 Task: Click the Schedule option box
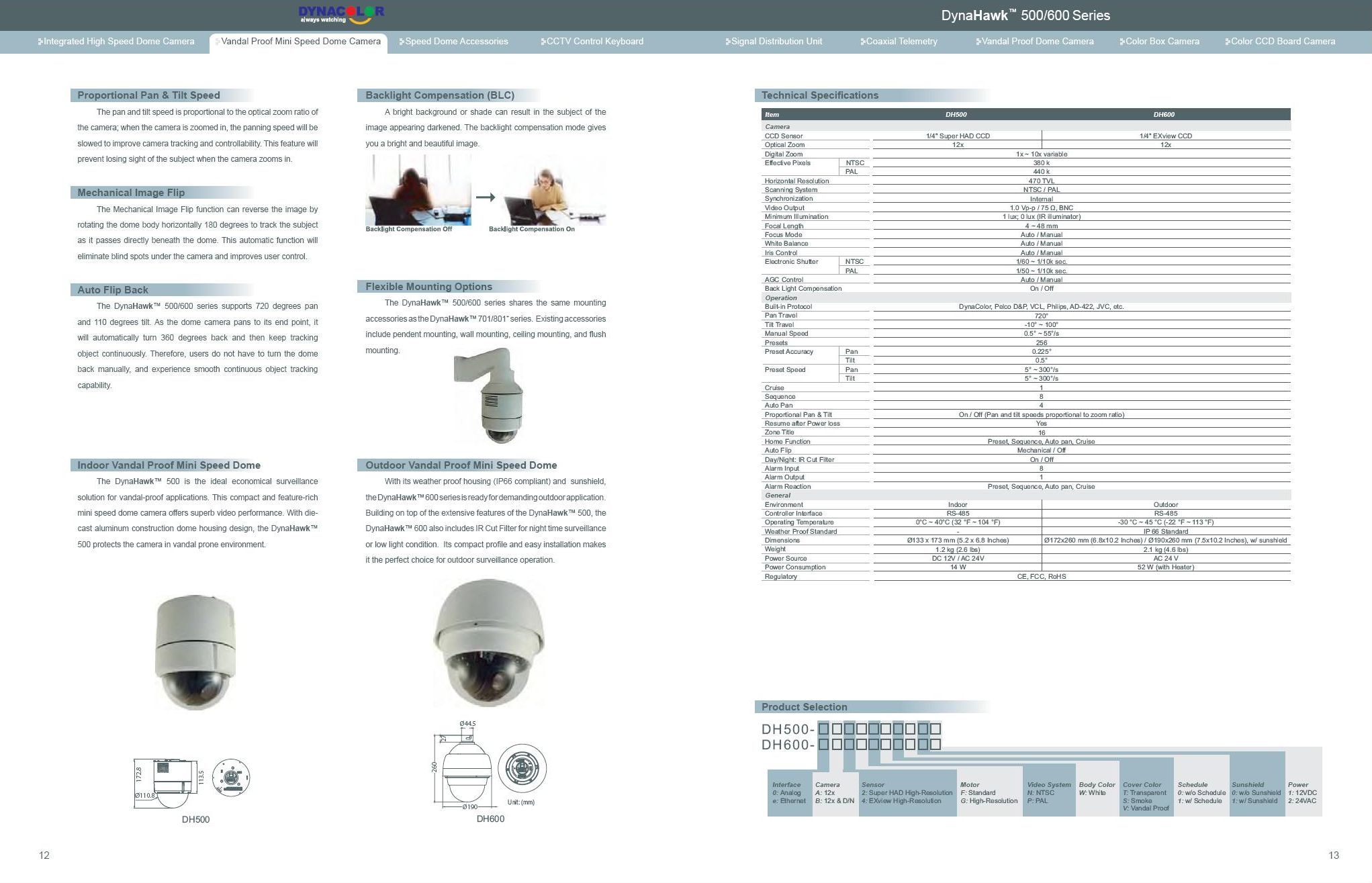coord(1201,786)
